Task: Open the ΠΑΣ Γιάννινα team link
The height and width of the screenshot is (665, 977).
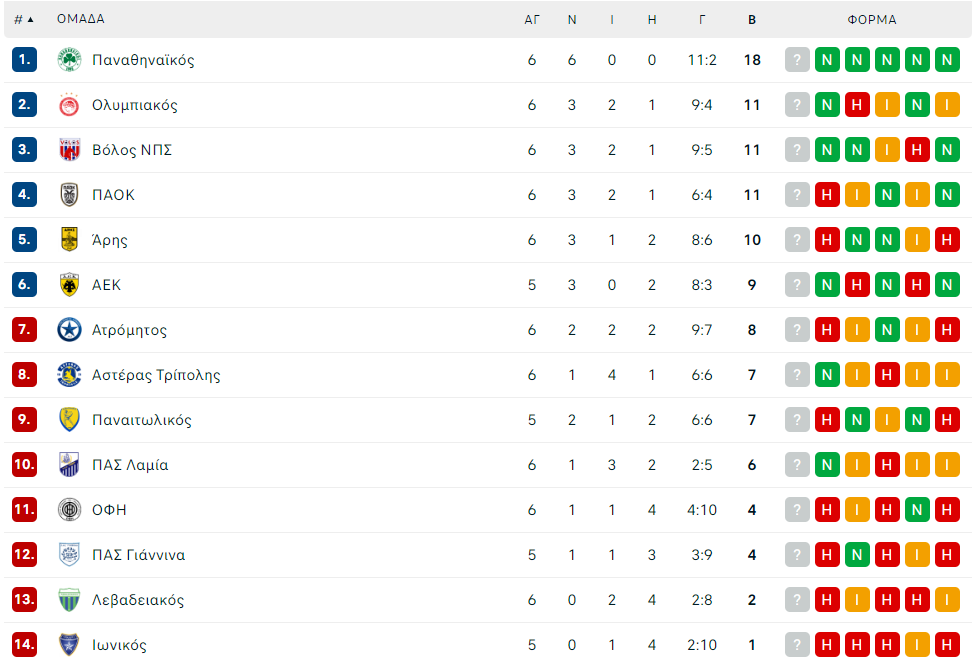Action: [x=138, y=555]
